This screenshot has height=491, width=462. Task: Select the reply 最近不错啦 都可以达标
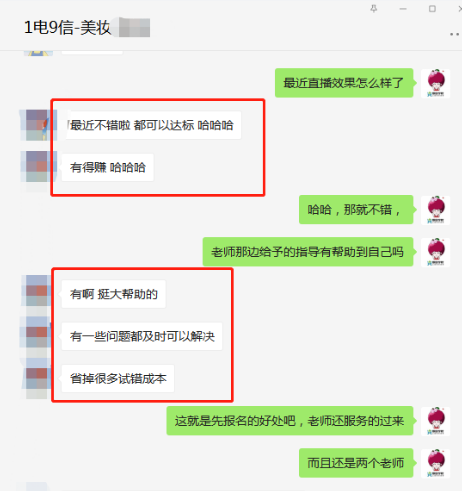pyautogui.click(x=151, y=125)
